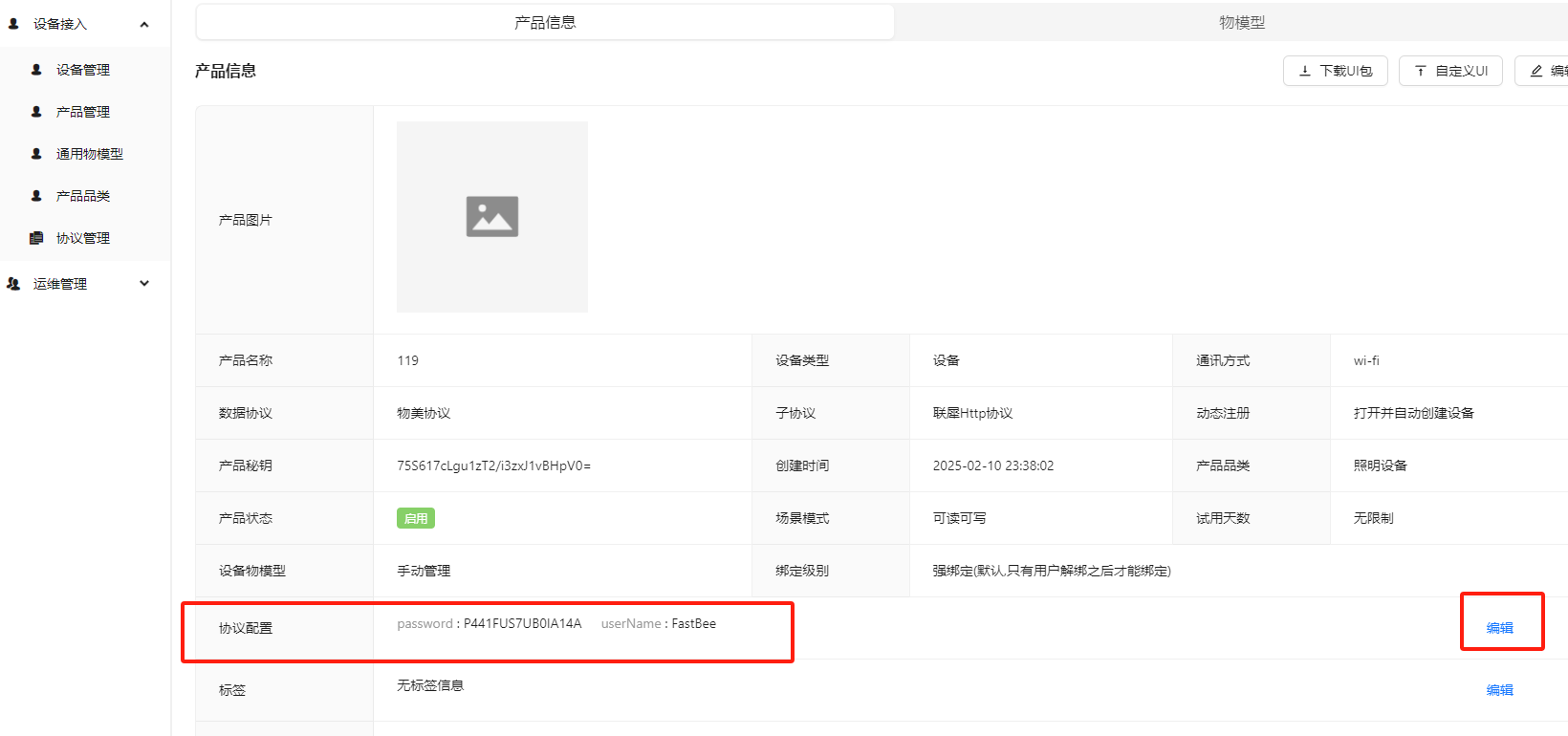Select the 产品信息 tab

(545, 22)
